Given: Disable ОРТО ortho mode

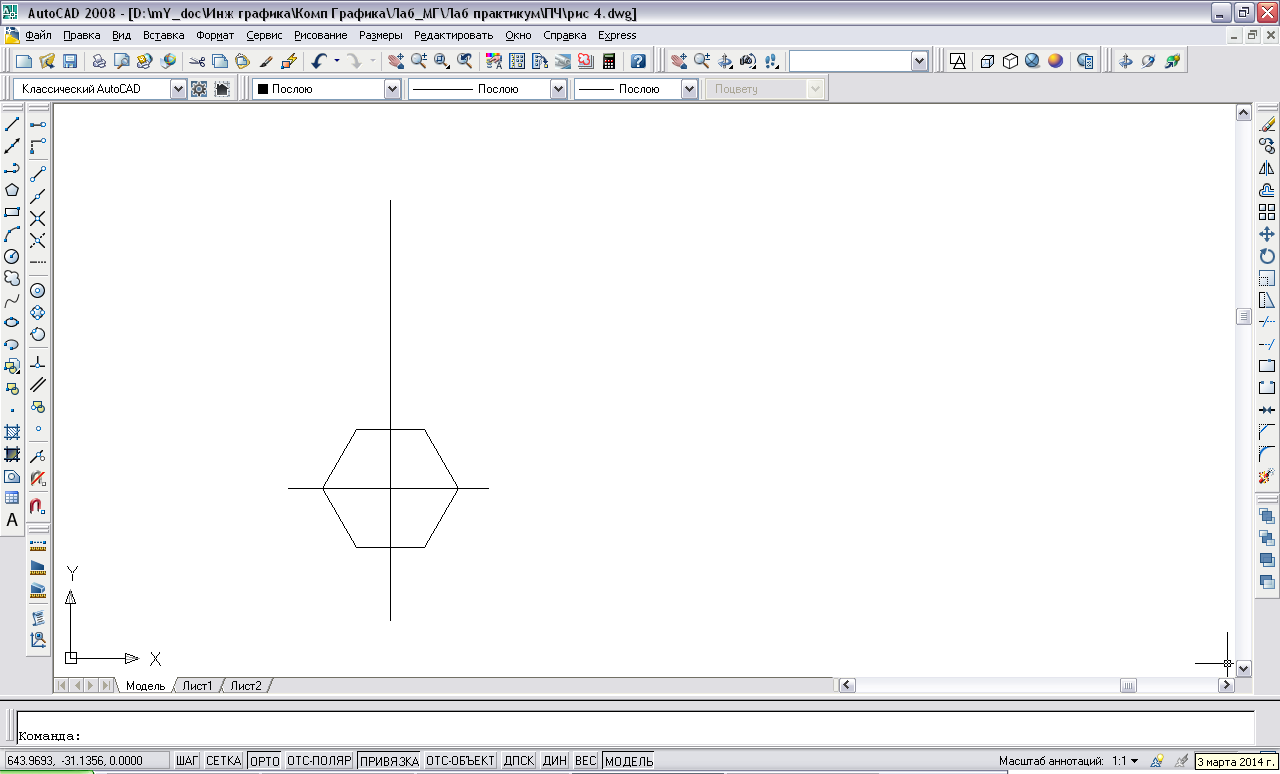Looking at the screenshot, I should click(x=264, y=761).
